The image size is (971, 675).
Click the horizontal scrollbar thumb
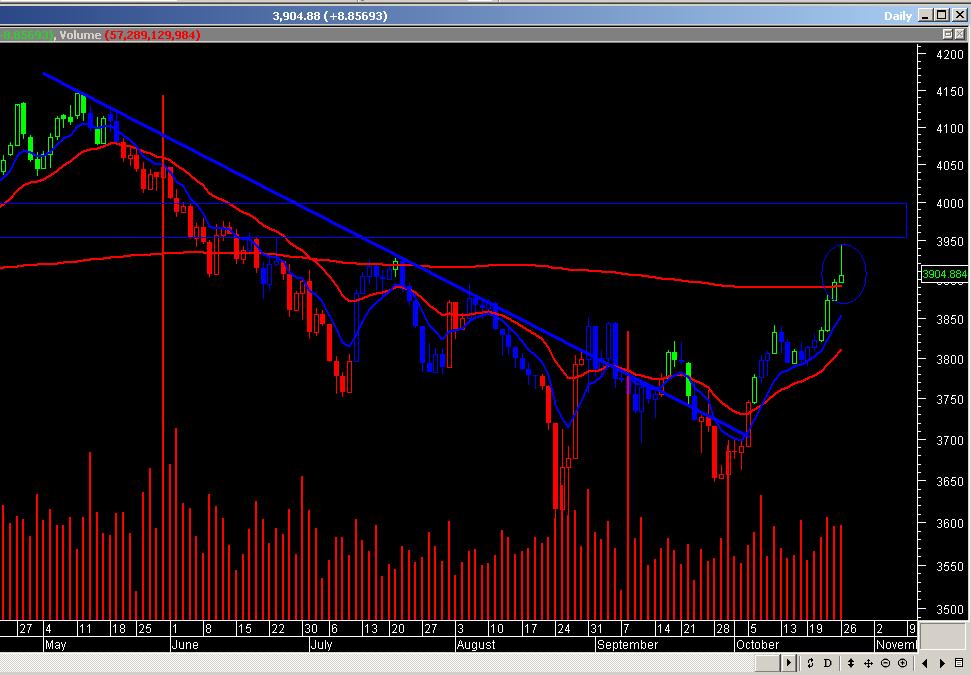(x=768, y=663)
